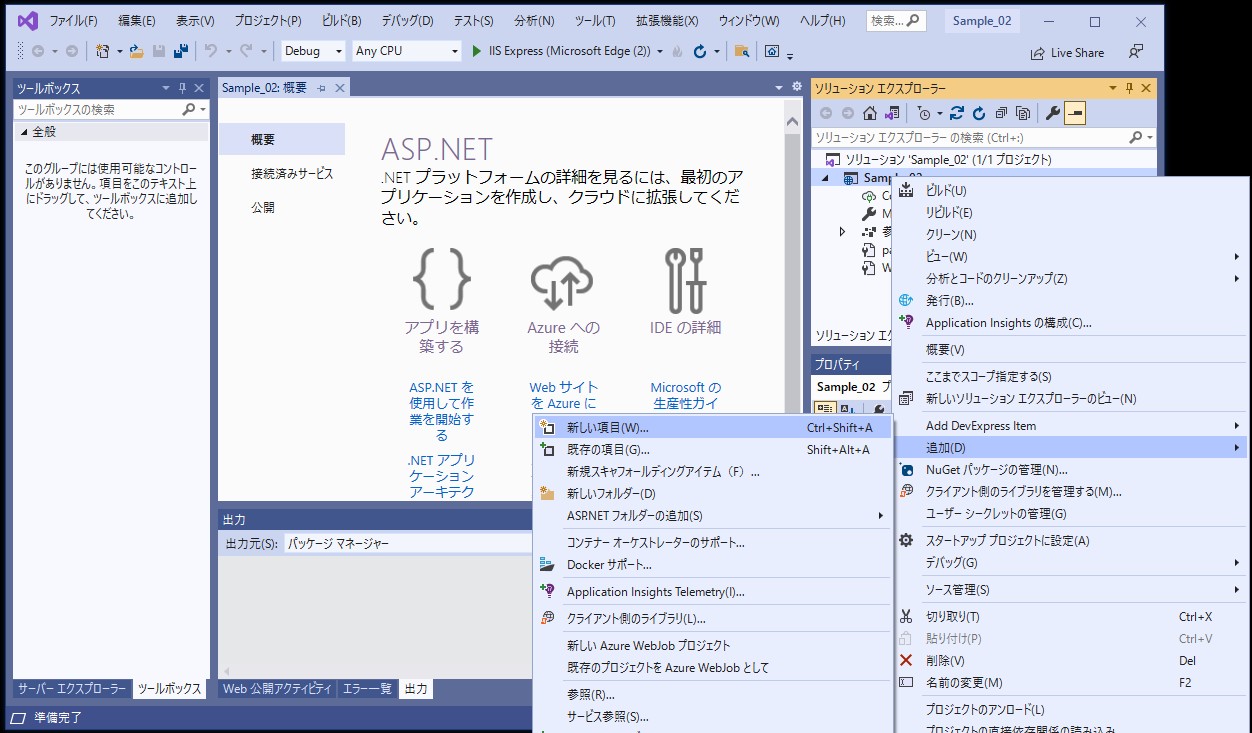Select 新しい項目(W)... from the submenu
The width and height of the screenshot is (1252, 733).
[x=607, y=428]
